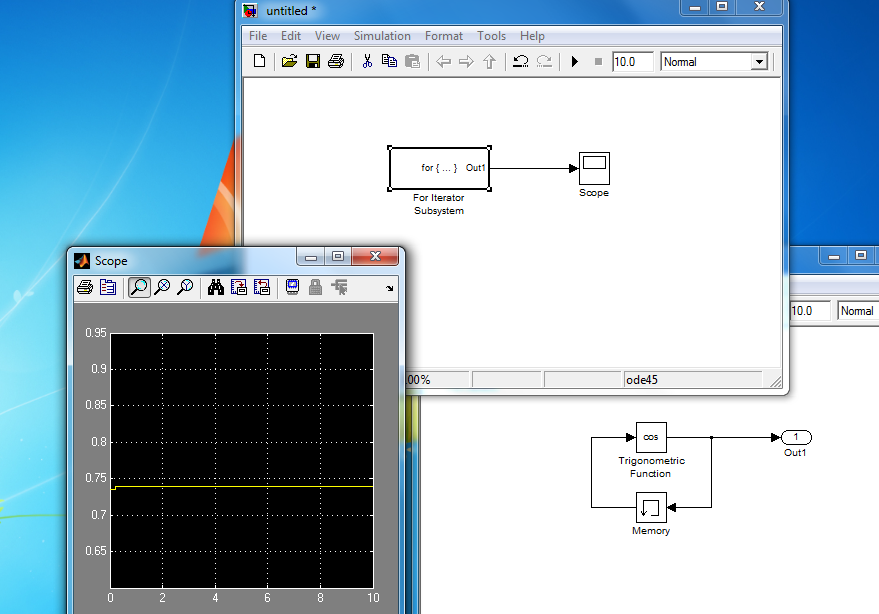Screen dimensions: 879x614
Task: Open the Tools menu
Action: [491, 36]
